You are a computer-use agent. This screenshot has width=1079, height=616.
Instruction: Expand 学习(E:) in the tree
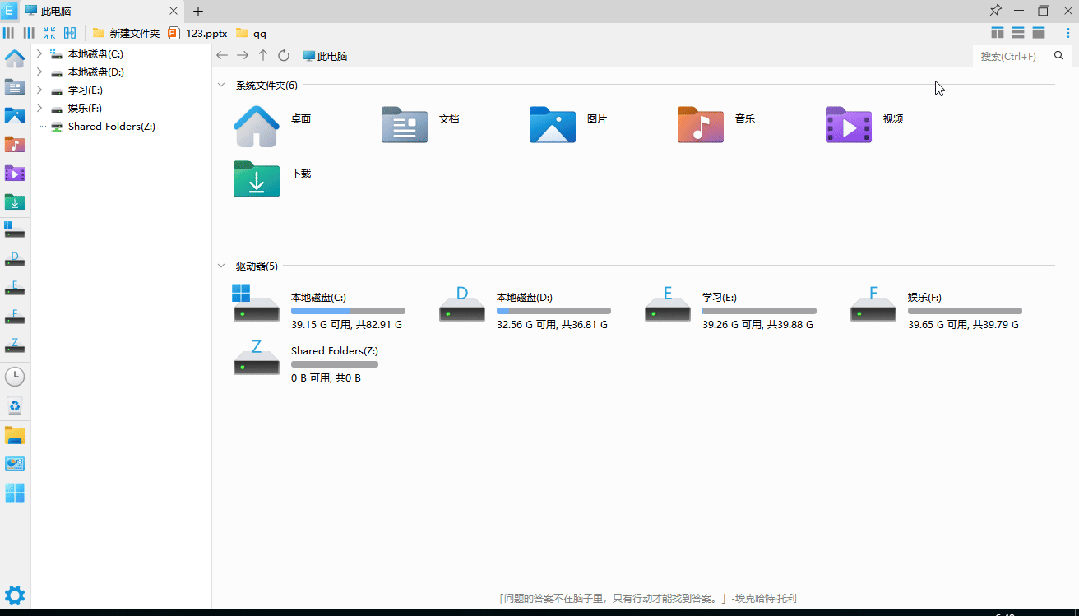[x=39, y=90]
